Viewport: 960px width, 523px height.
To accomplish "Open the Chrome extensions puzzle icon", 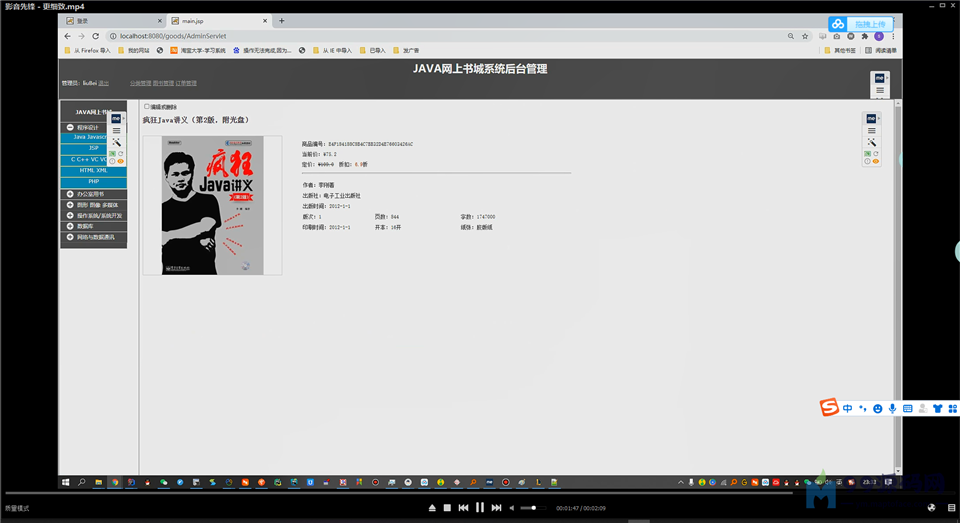I will coord(864,36).
